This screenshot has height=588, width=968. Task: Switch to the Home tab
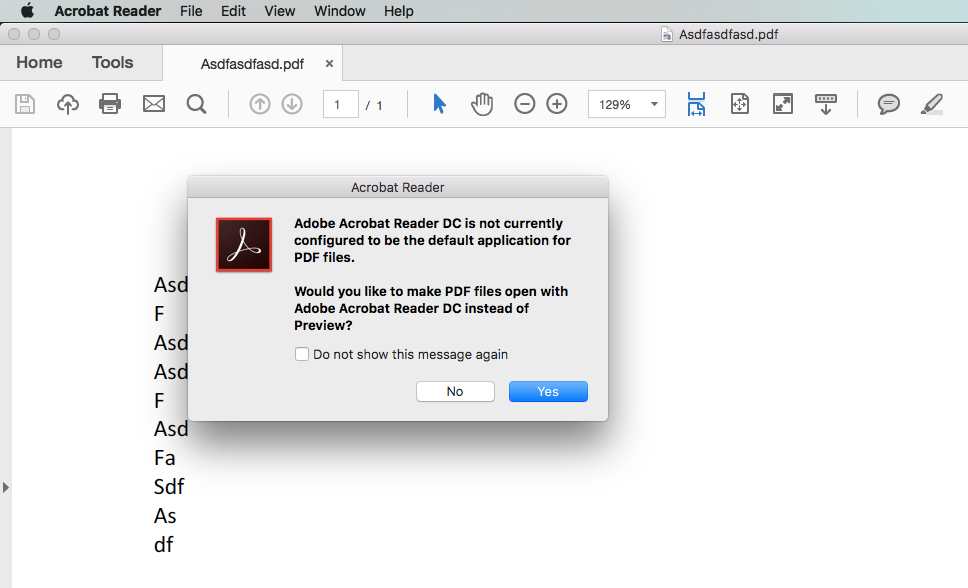[40, 62]
